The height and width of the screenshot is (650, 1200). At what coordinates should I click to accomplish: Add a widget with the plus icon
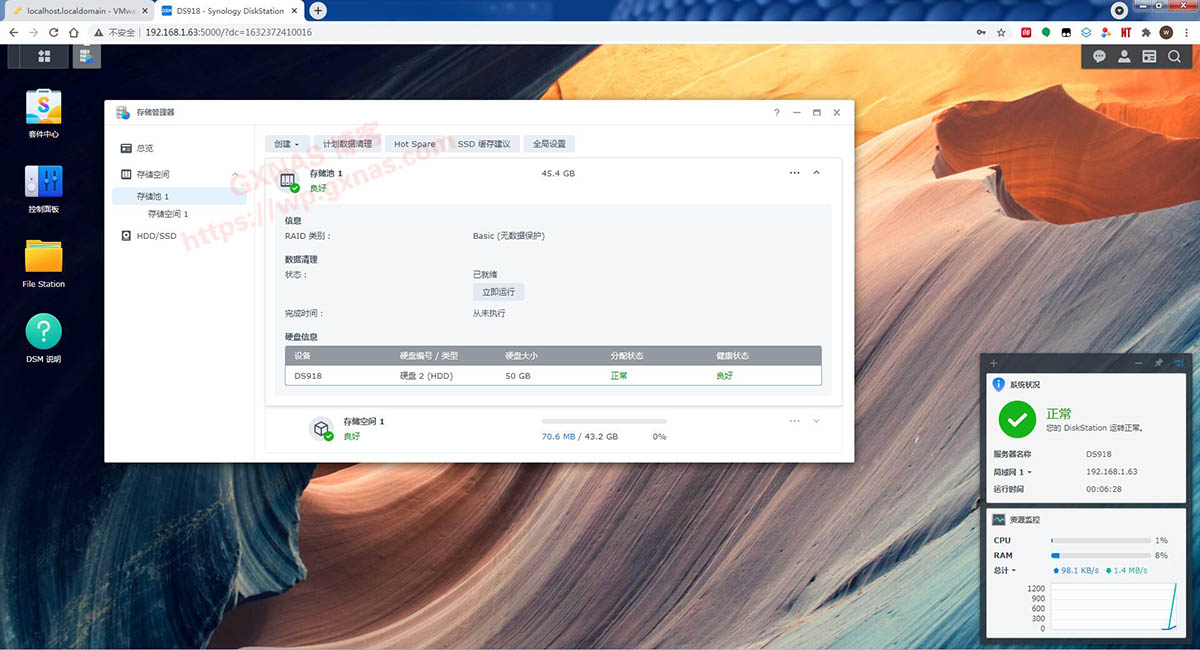(994, 363)
